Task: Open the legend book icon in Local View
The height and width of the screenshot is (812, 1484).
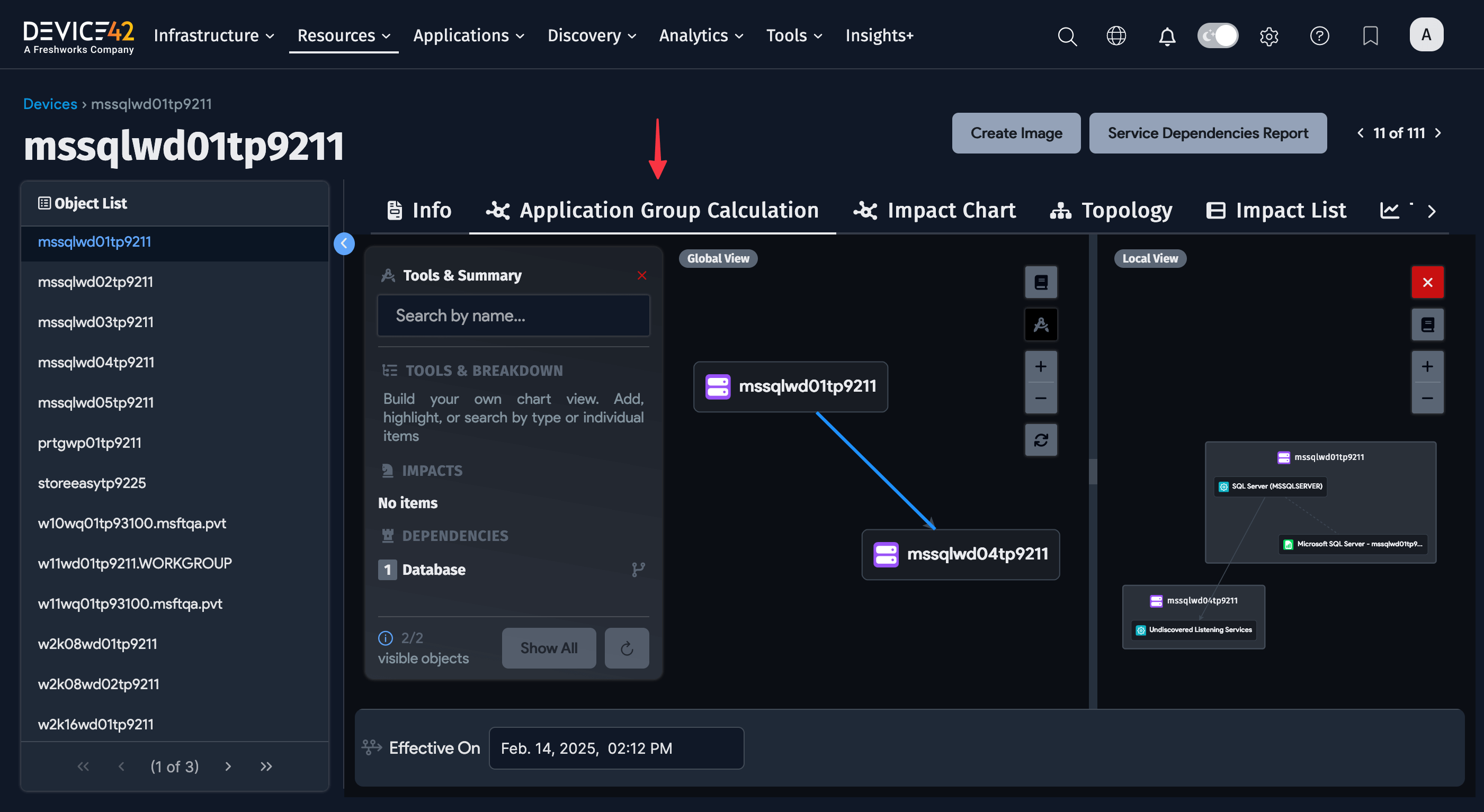Action: click(1427, 324)
